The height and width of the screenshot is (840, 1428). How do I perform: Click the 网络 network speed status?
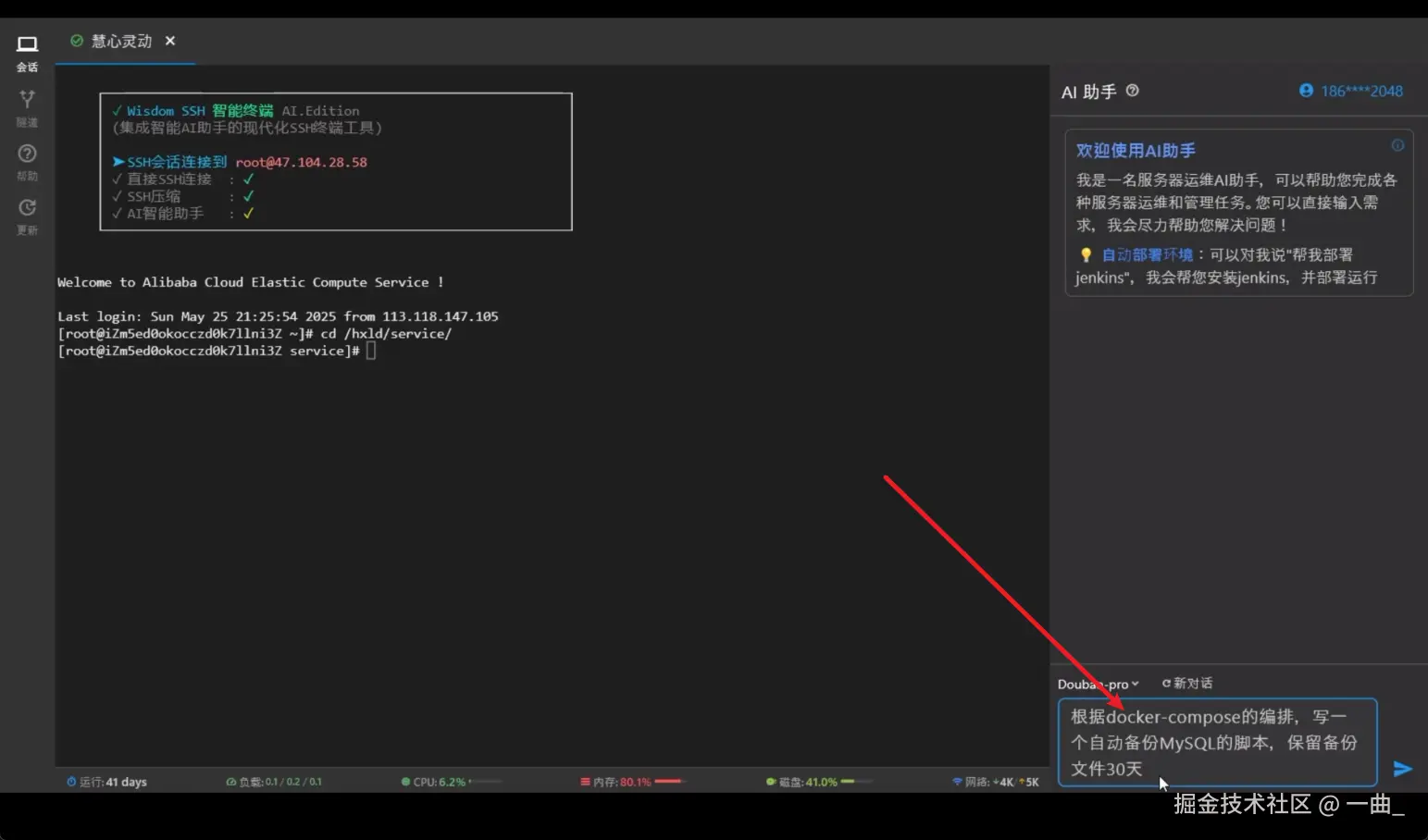pyautogui.click(x=996, y=782)
